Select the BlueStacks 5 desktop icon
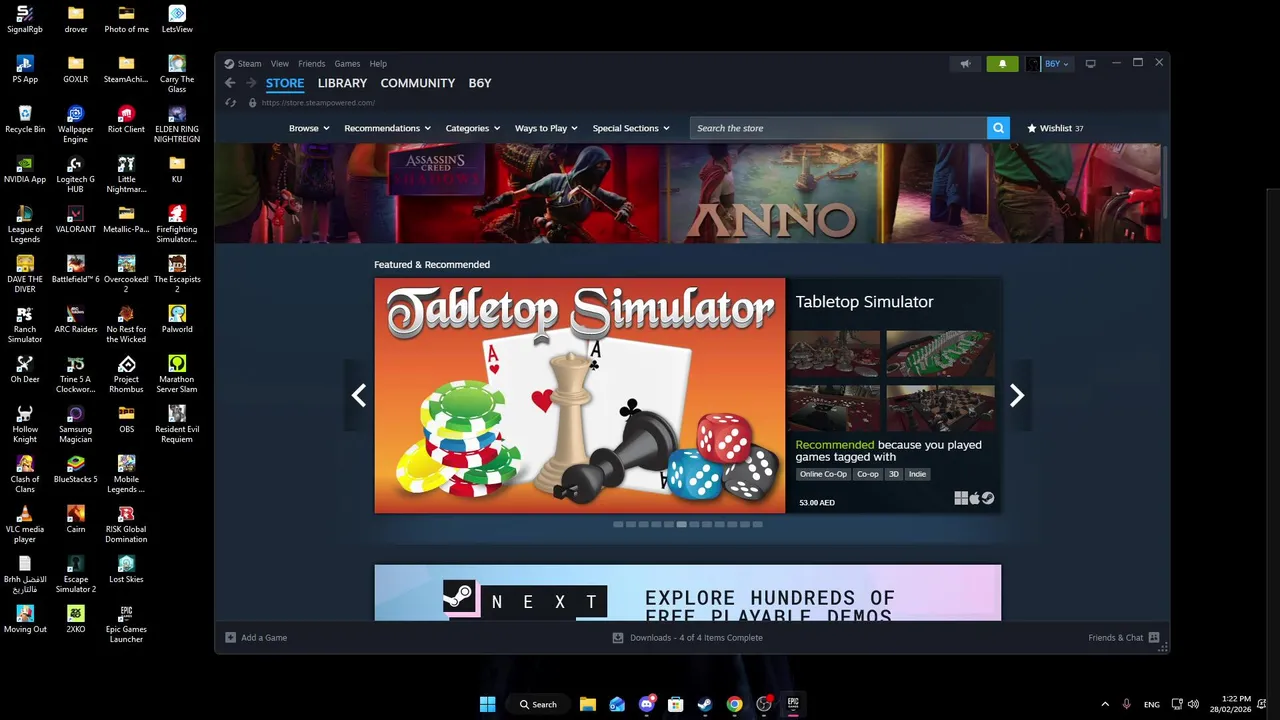Image resolution: width=1280 pixels, height=720 pixels. point(76,469)
